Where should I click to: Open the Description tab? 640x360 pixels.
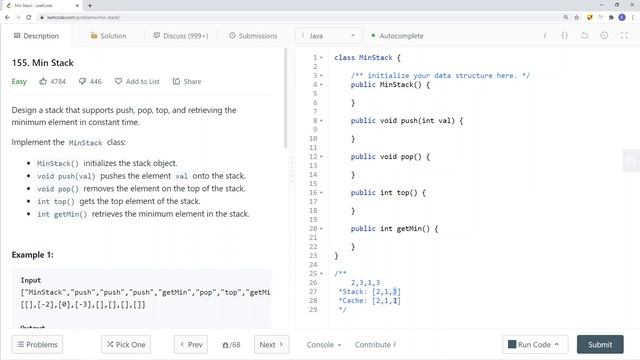[x=37, y=36]
